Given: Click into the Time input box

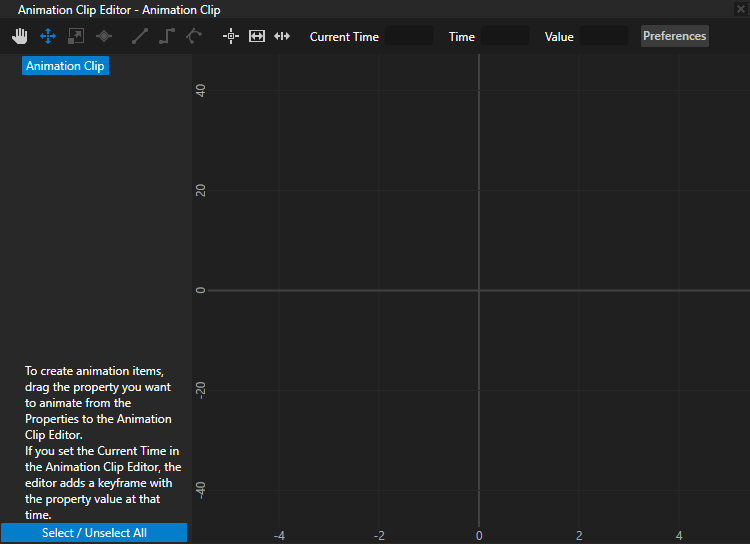Looking at the screenshot, I should click(504, 36).
